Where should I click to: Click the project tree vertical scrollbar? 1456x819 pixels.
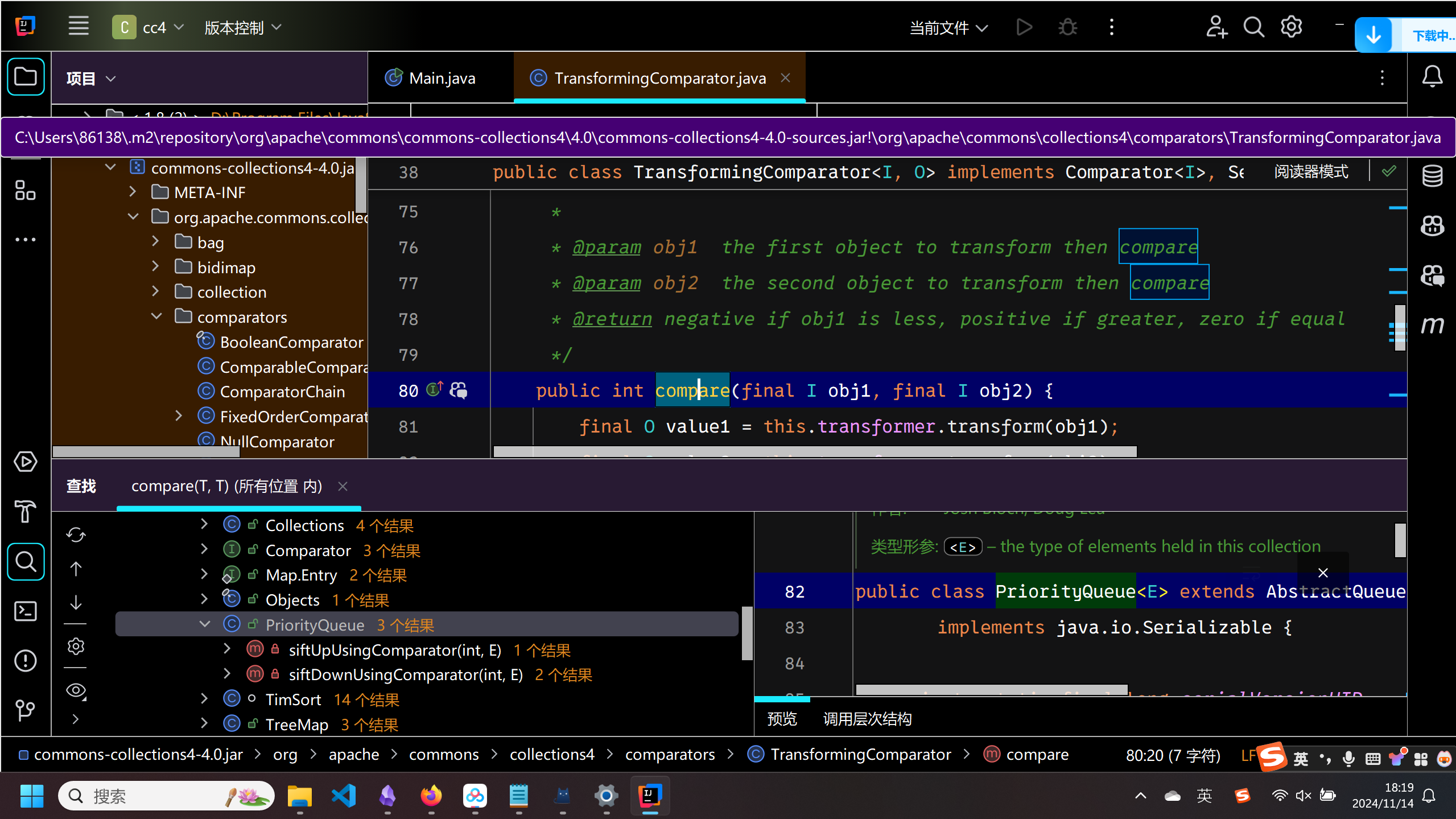(x=361, y=185)
